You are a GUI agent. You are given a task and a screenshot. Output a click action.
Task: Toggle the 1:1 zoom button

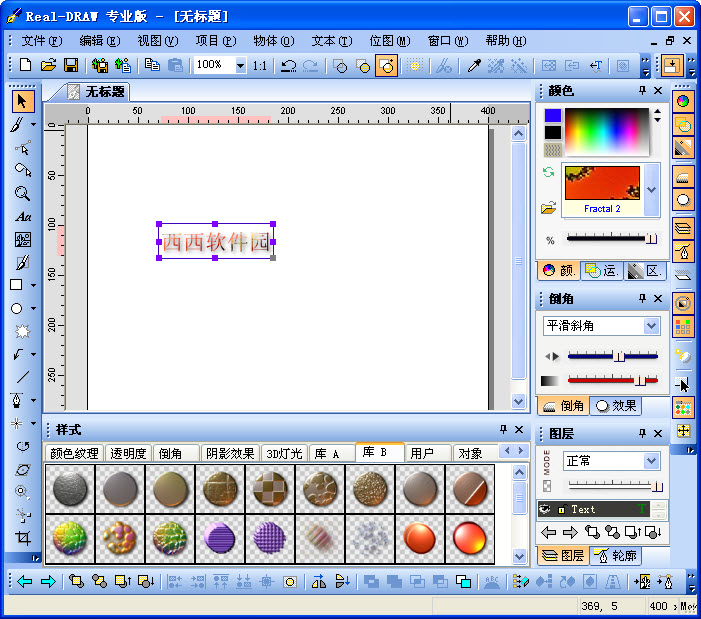[x=259, y=65]
